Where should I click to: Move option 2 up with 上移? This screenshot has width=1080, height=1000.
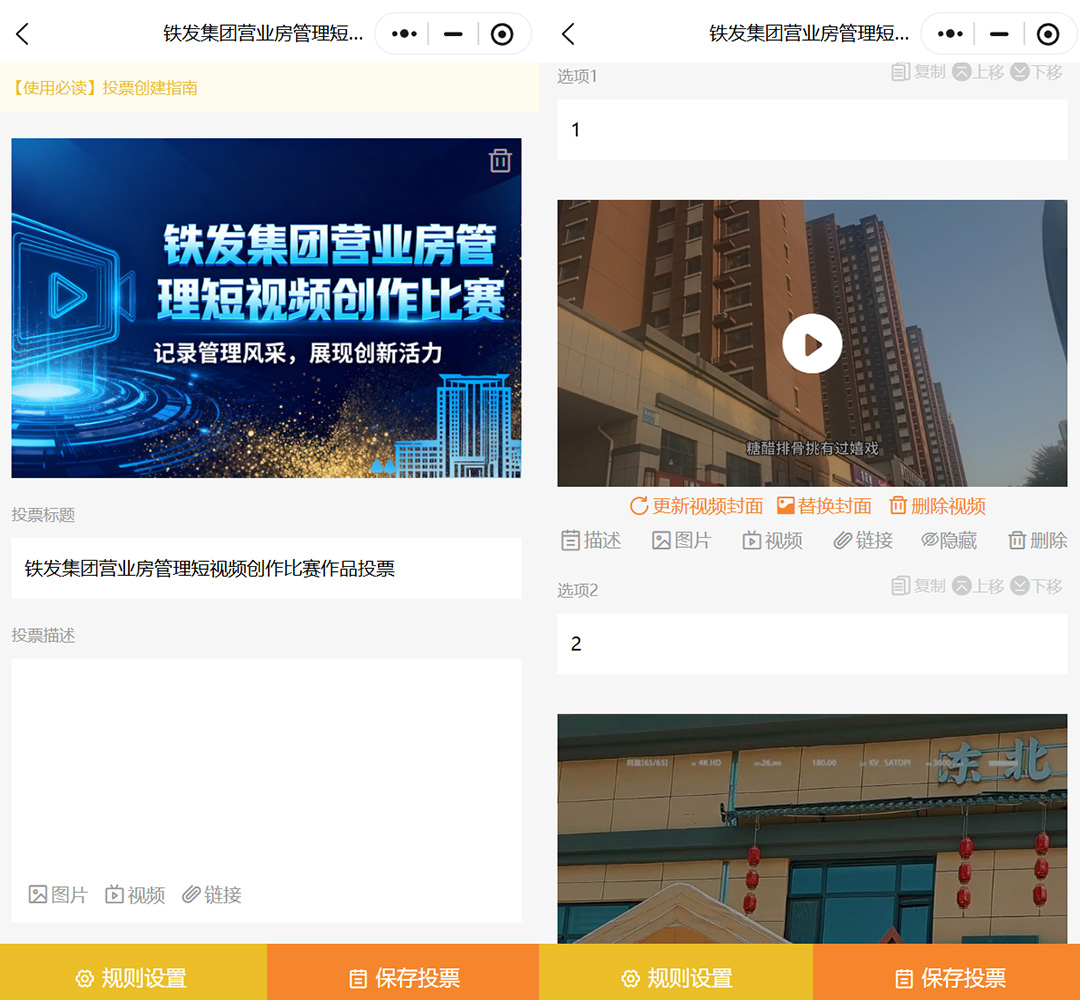pyautogui.click(x=977, y=586)
